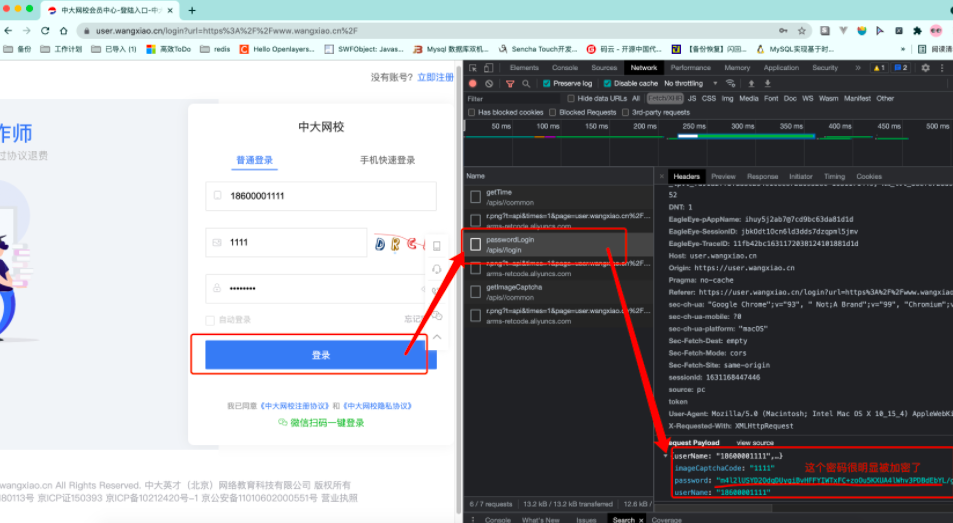Image resolution: width=953 pixels, height=523 pixels.
Task: Open the Response tab of request
Action: click(762, 176)
